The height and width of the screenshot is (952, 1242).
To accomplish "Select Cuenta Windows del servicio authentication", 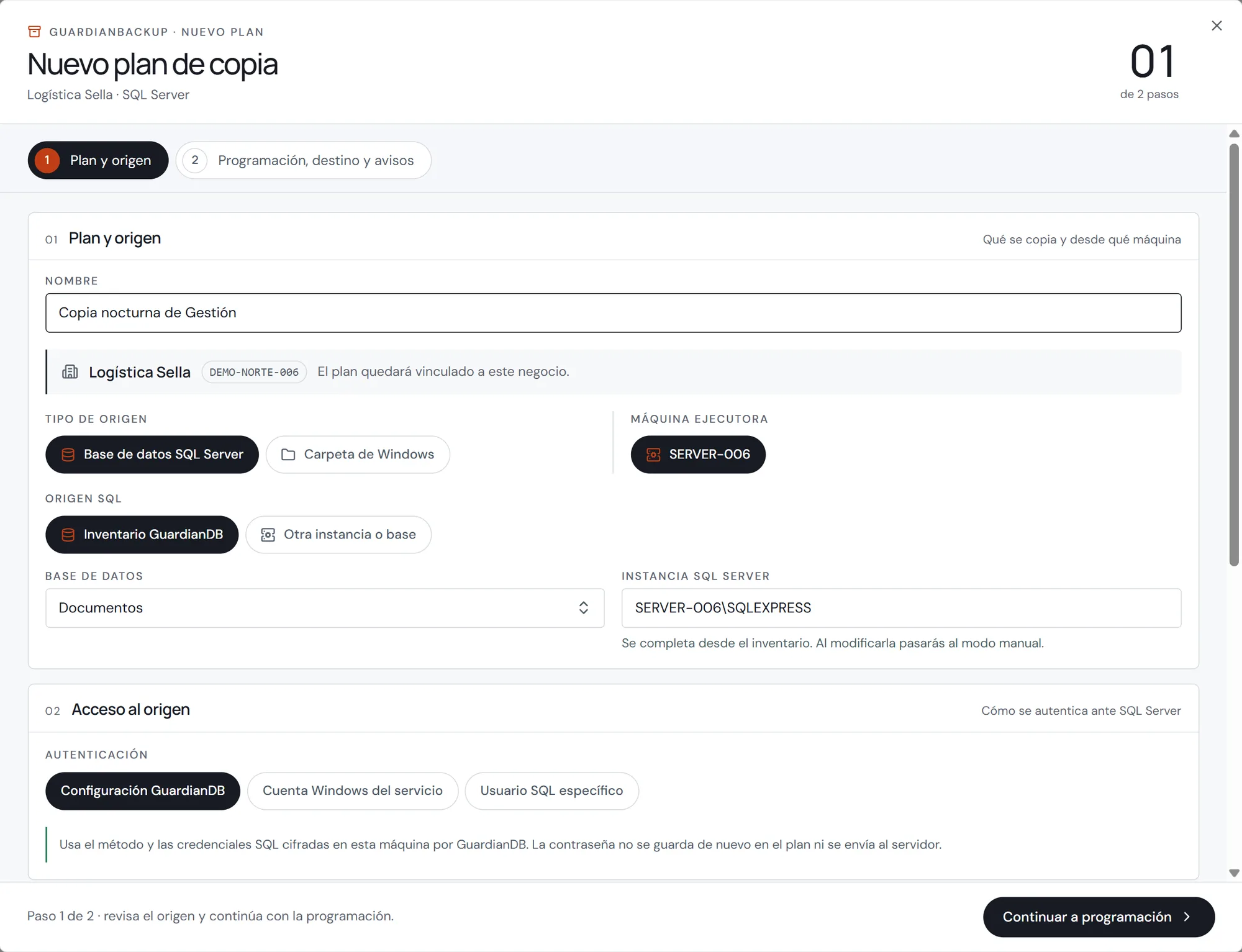I will (353, 791).
